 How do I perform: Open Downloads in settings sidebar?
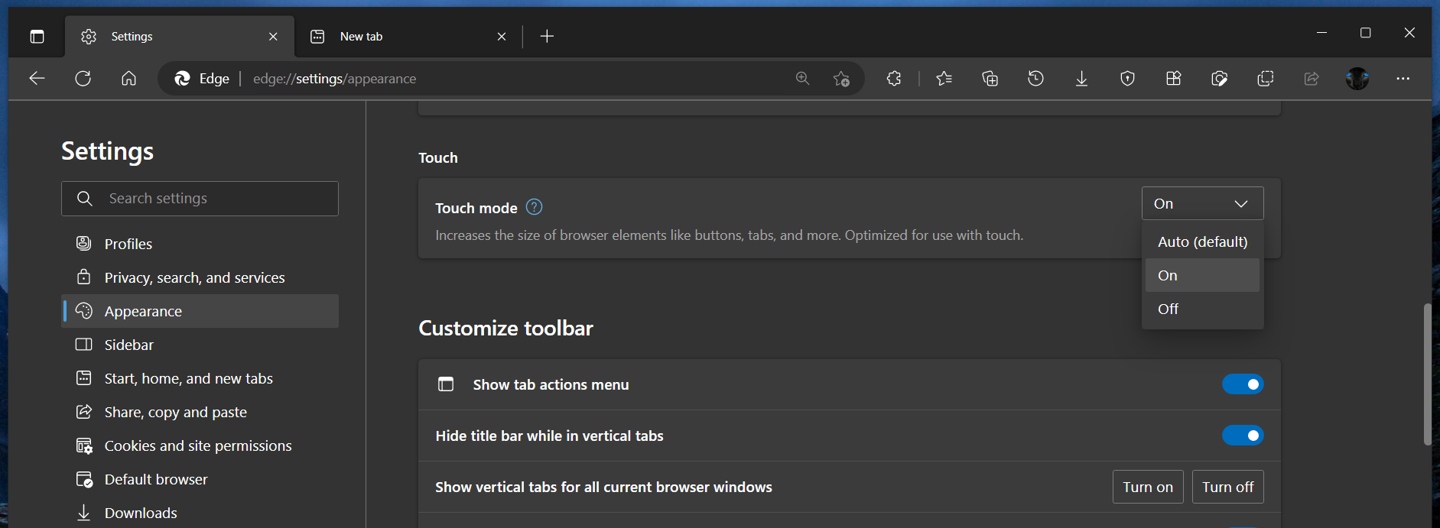[200, 513]
